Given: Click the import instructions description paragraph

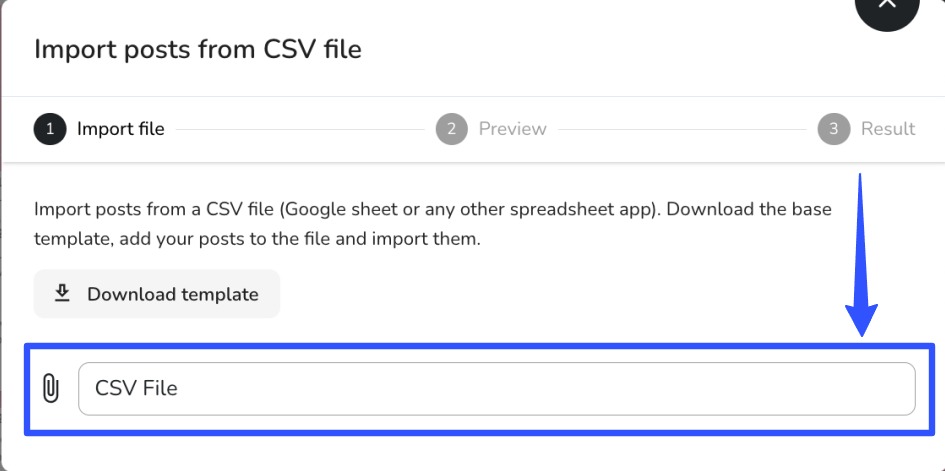Looking at the screenshot, I should click(x=432, y=225).
